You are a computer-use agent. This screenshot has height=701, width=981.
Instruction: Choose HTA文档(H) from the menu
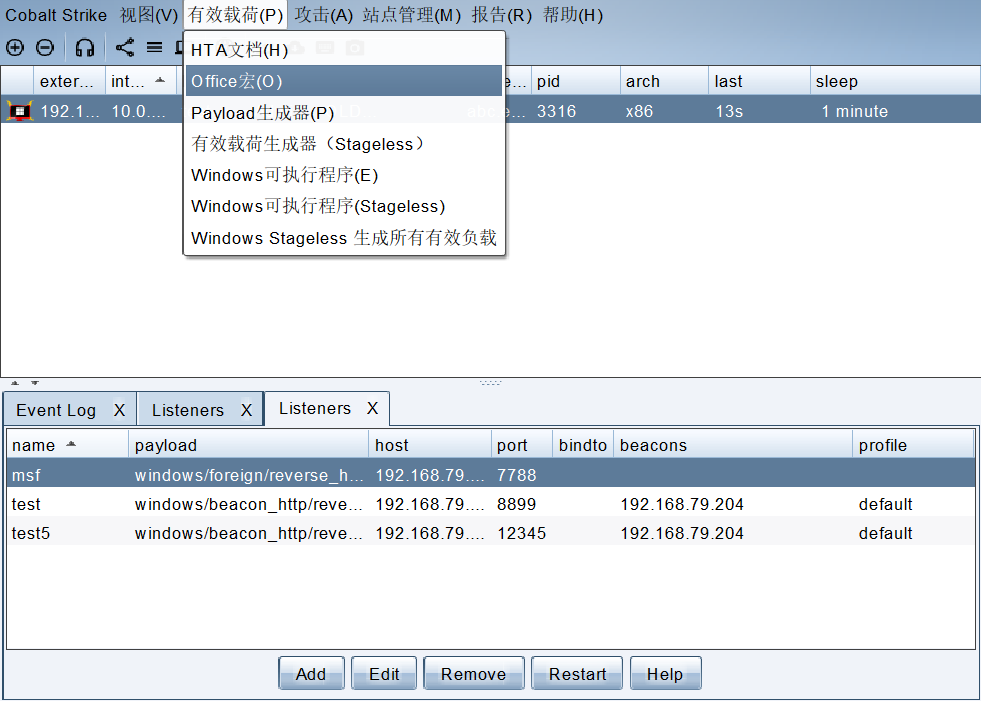pyautogui.click(x=343, y=50)
